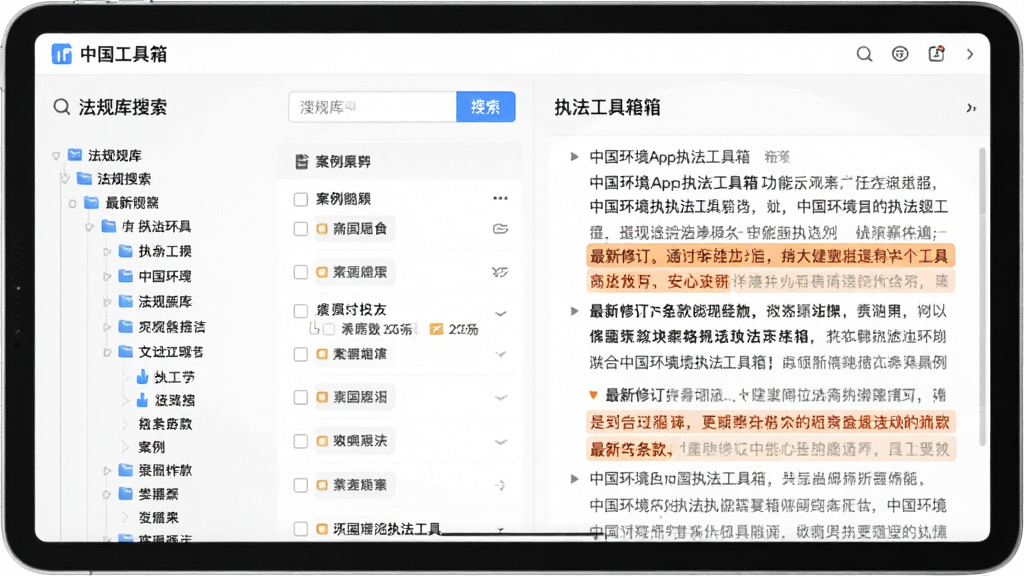Check the 敹興藏泆 checkbox
This screenshot has height=576, width=1024.
[x=300, y=441]
